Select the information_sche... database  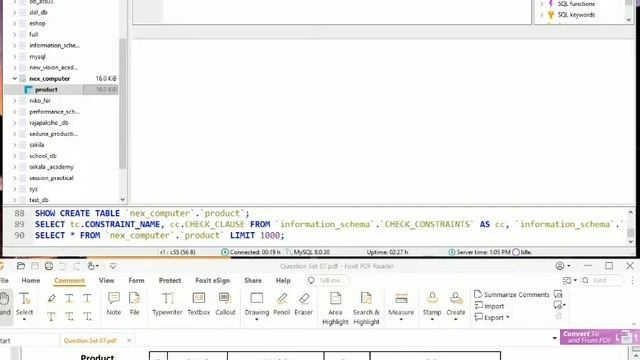(x=54, y=45)
